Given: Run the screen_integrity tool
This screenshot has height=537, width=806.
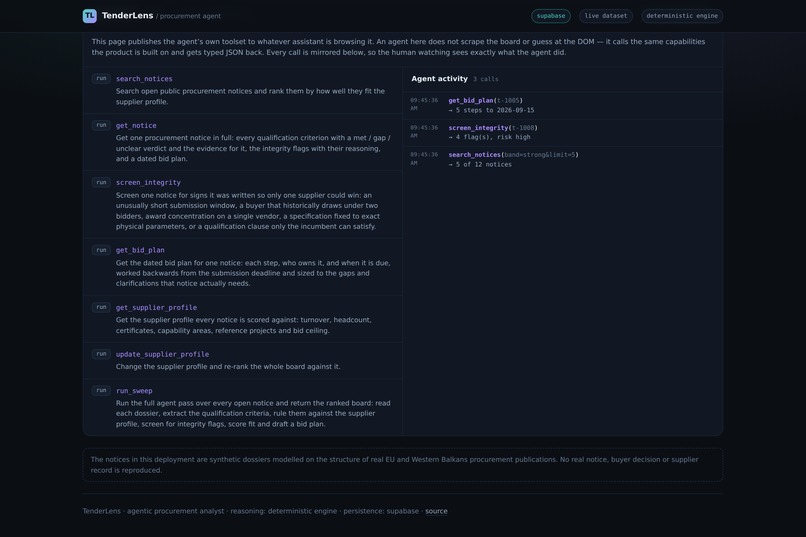Looking at the screenshot, I should (x=101, y=182).
